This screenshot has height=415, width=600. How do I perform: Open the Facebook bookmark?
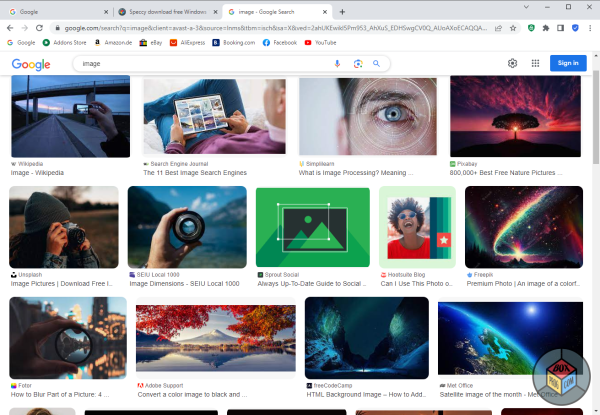point(280,42)
